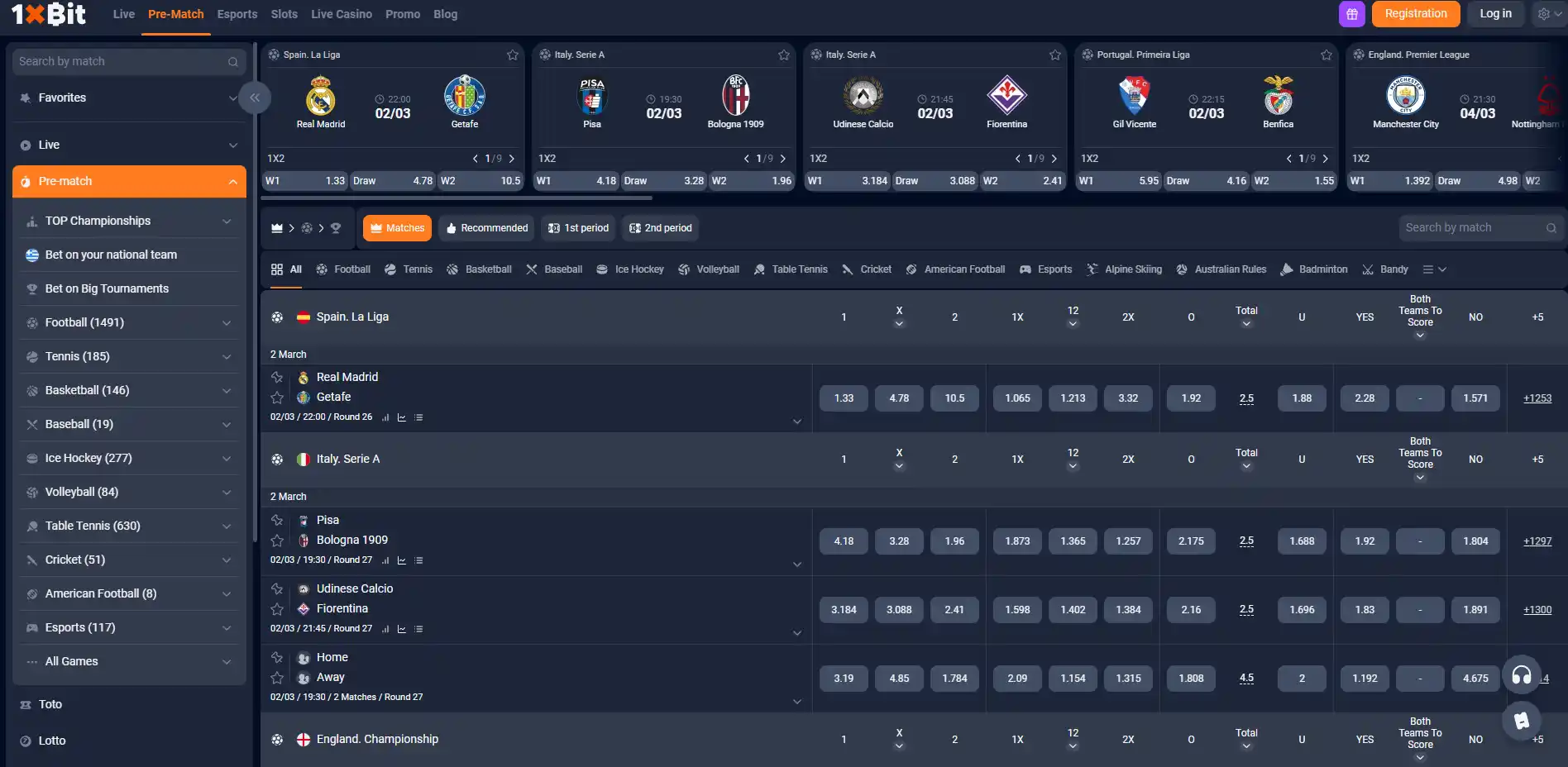Expand Real Madrid vs Getafe match details
Viewport: 1568px width, 767px height.
(x=797, y=422)
